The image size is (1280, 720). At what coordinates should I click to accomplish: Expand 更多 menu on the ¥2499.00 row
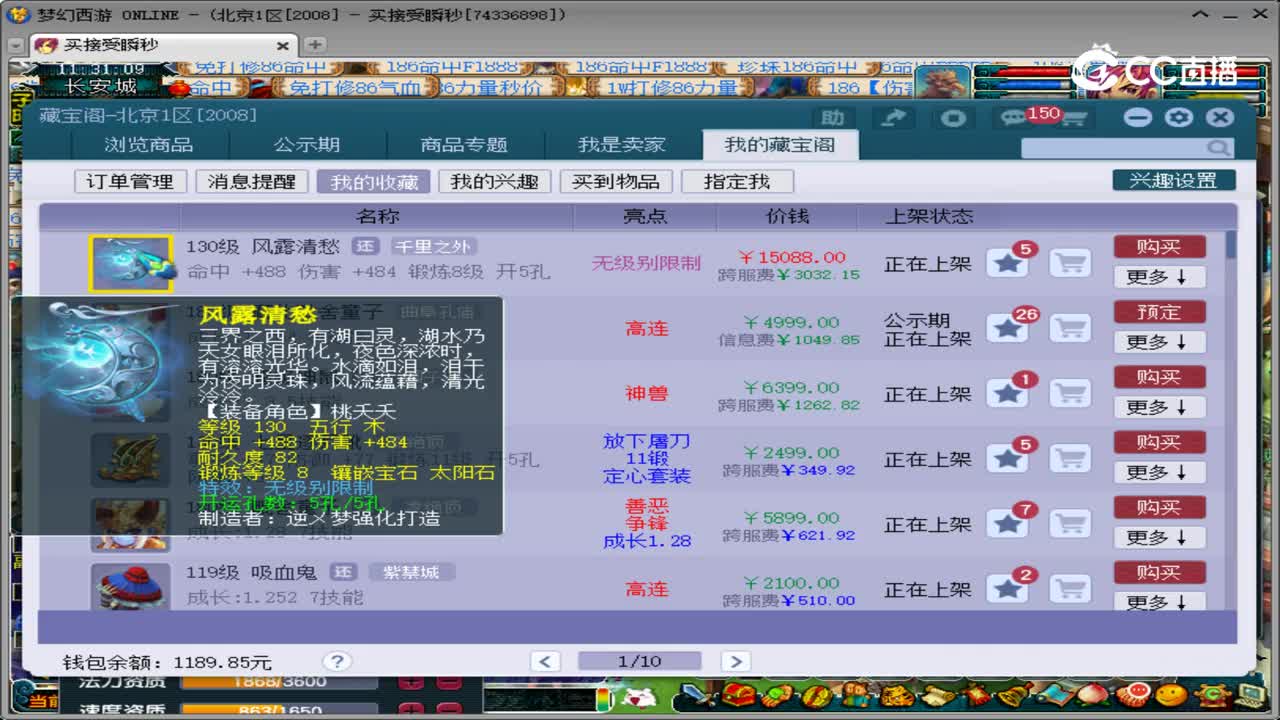(x=1159, y=472)
